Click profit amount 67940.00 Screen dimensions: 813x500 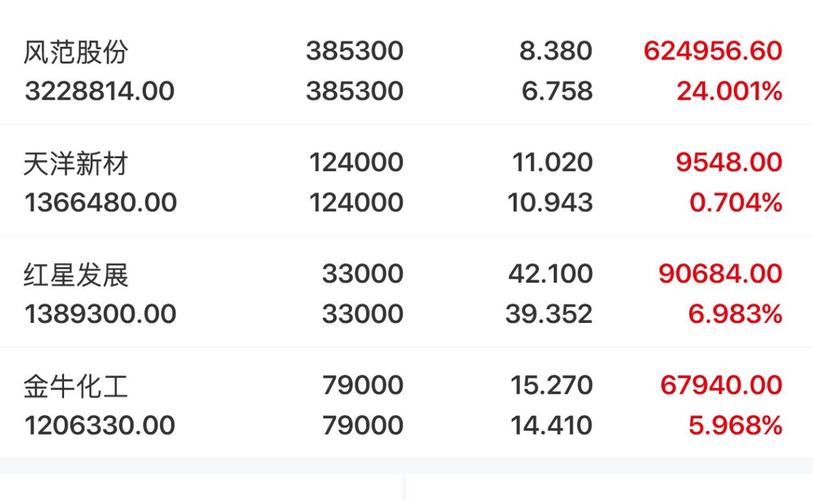(x=721, y=385)
